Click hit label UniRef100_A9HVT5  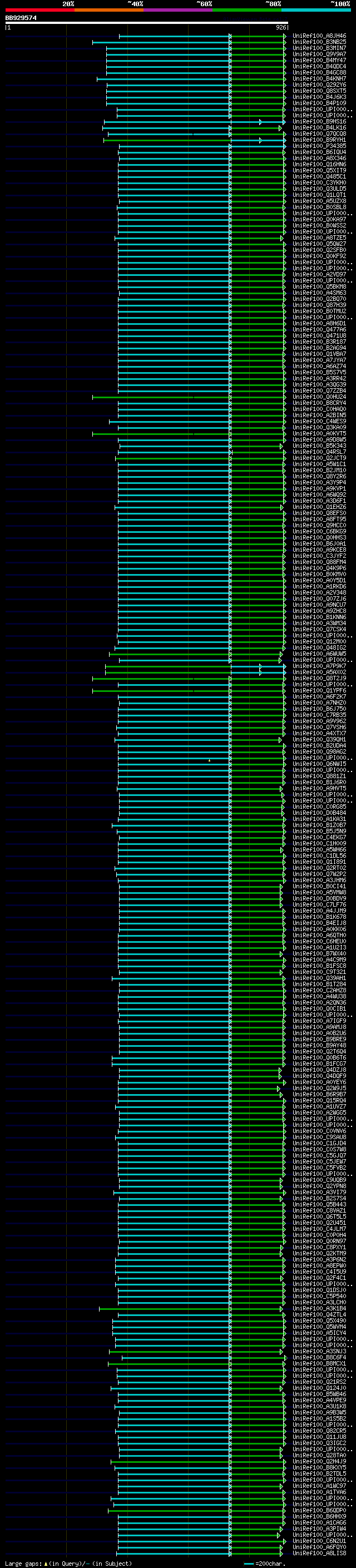tap(319, 788)
